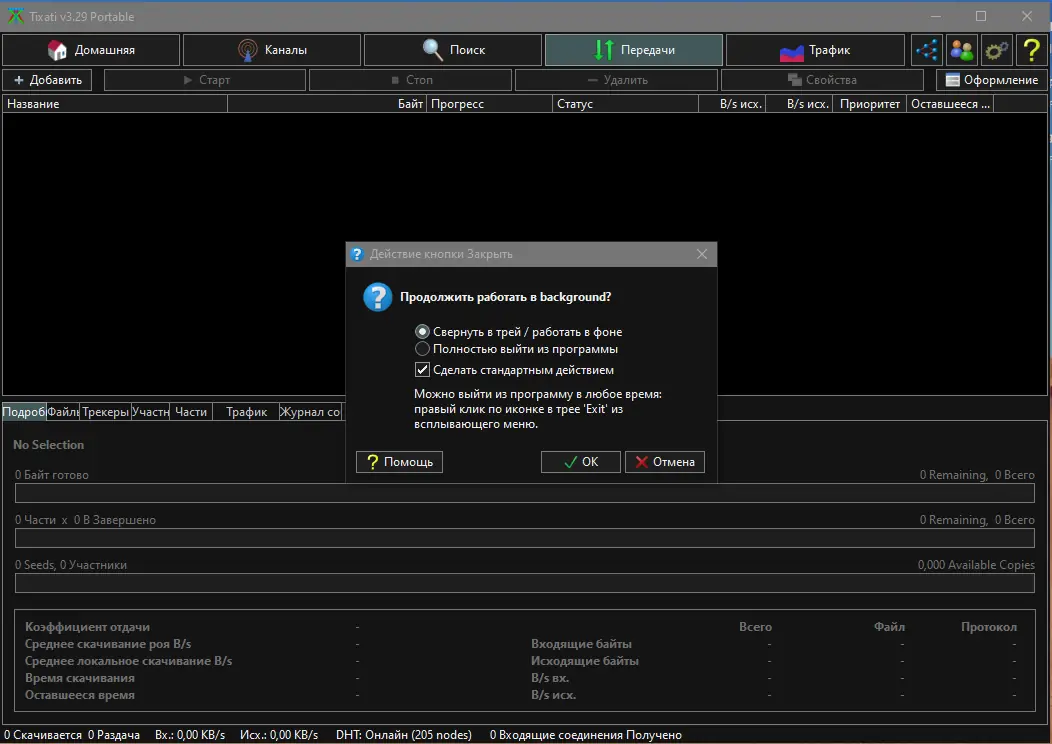Image resolution: width=1052 pixels, height=744 pixels.
Task: Confirm the dialog with OK
Action: 580,462
